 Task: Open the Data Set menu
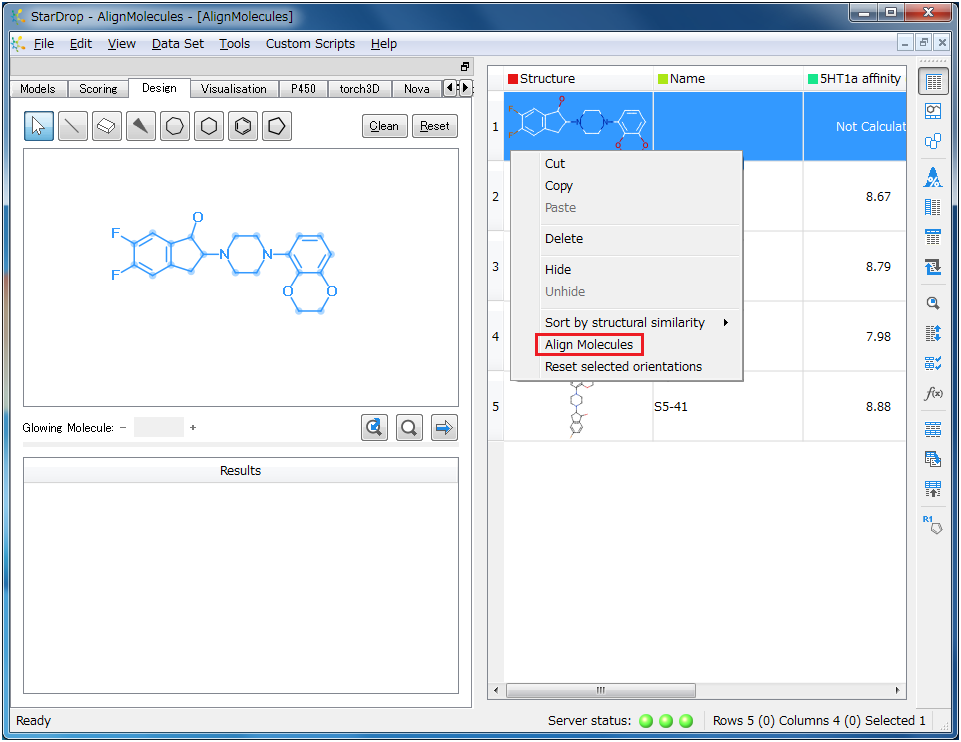click(178, 44)
